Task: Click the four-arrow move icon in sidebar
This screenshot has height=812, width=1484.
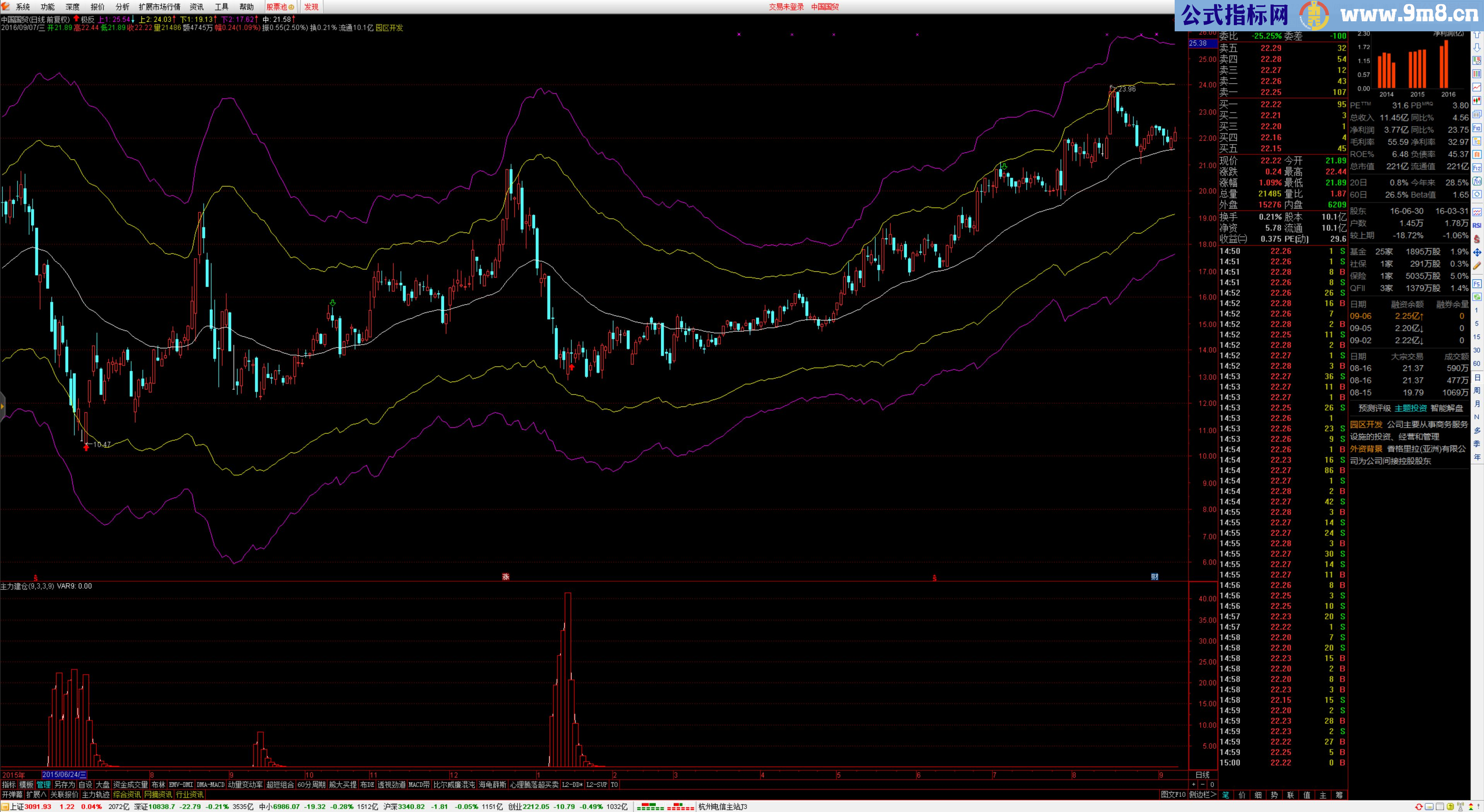Action: (x=1477, y=252)
